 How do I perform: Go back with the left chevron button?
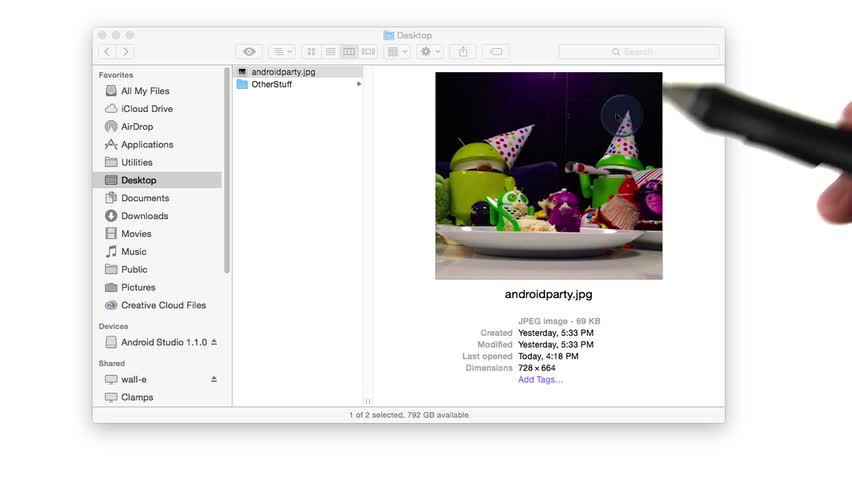pyautogui.click(x=107, y=52)
